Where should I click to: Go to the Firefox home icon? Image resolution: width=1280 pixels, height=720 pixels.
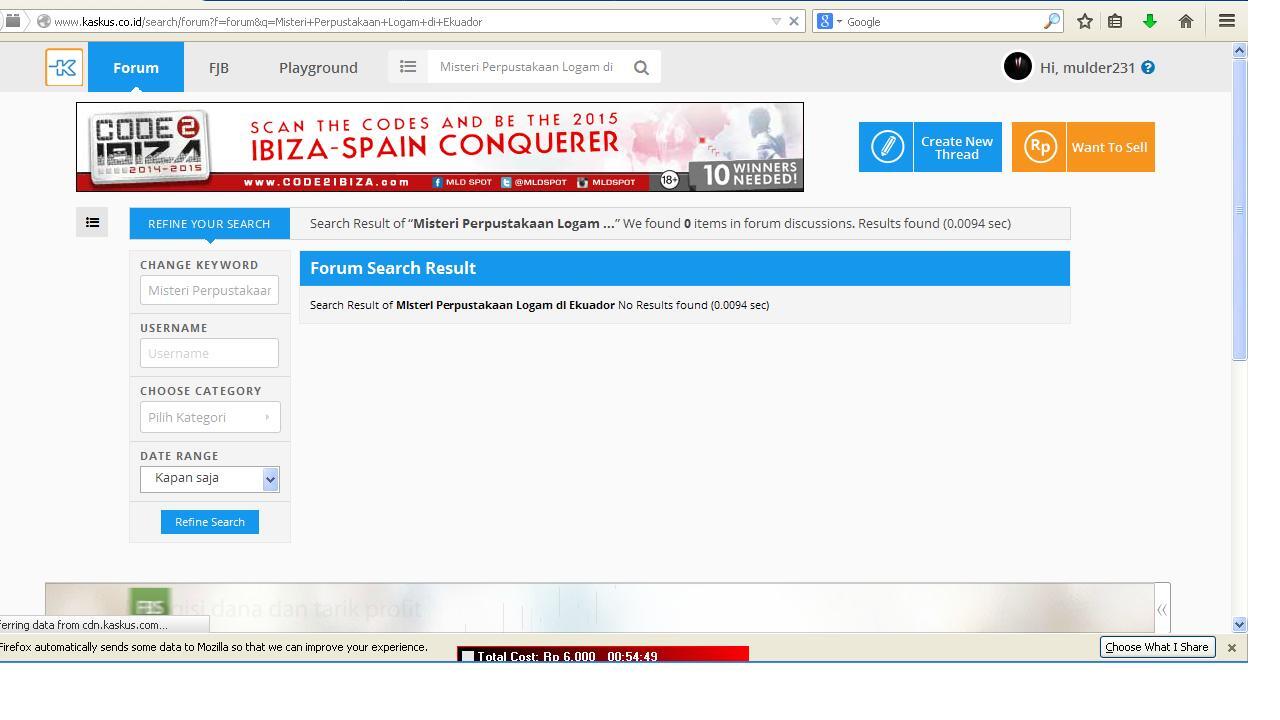point(1185,21)
